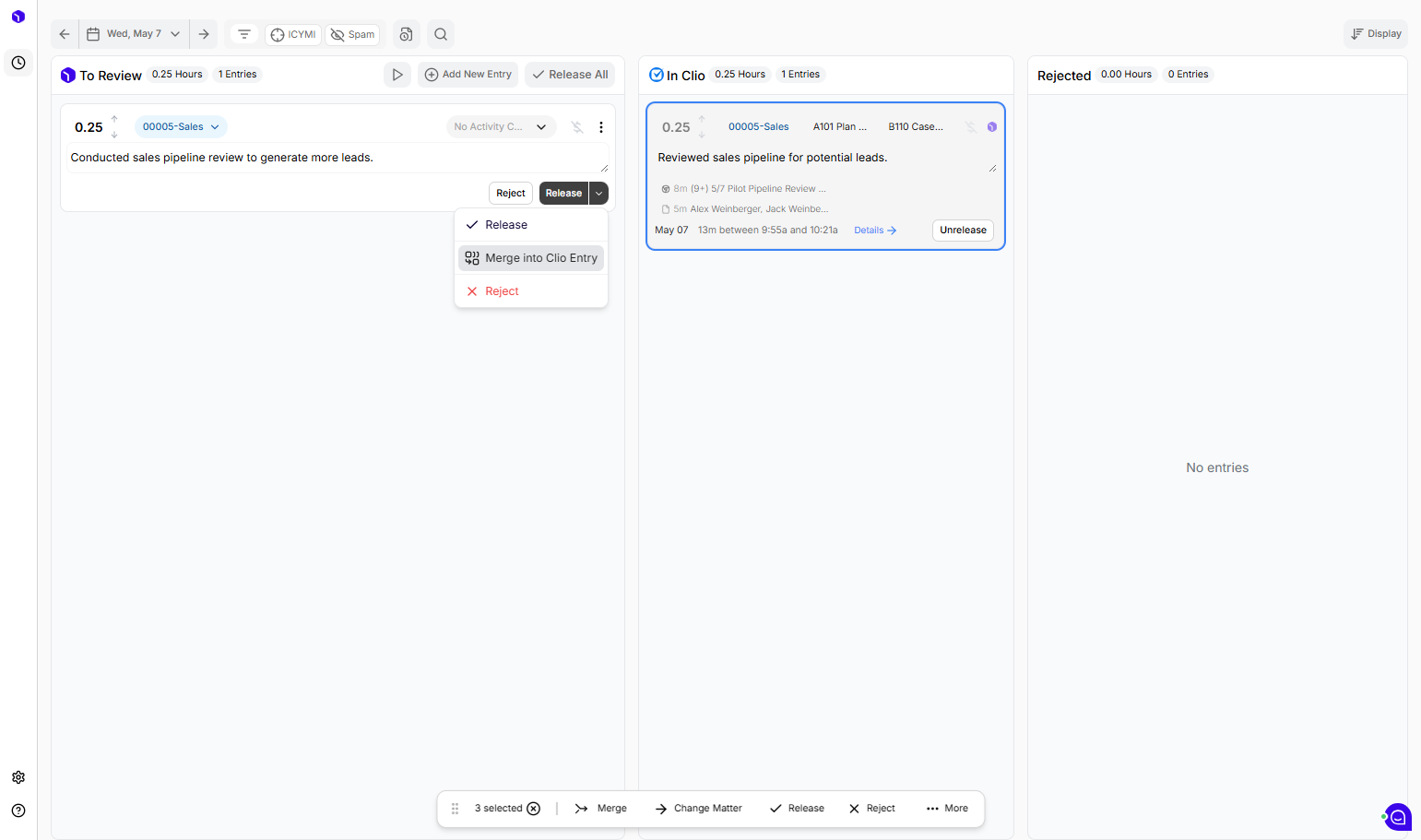Select Release in the dropdown menu

click(531, 225)
